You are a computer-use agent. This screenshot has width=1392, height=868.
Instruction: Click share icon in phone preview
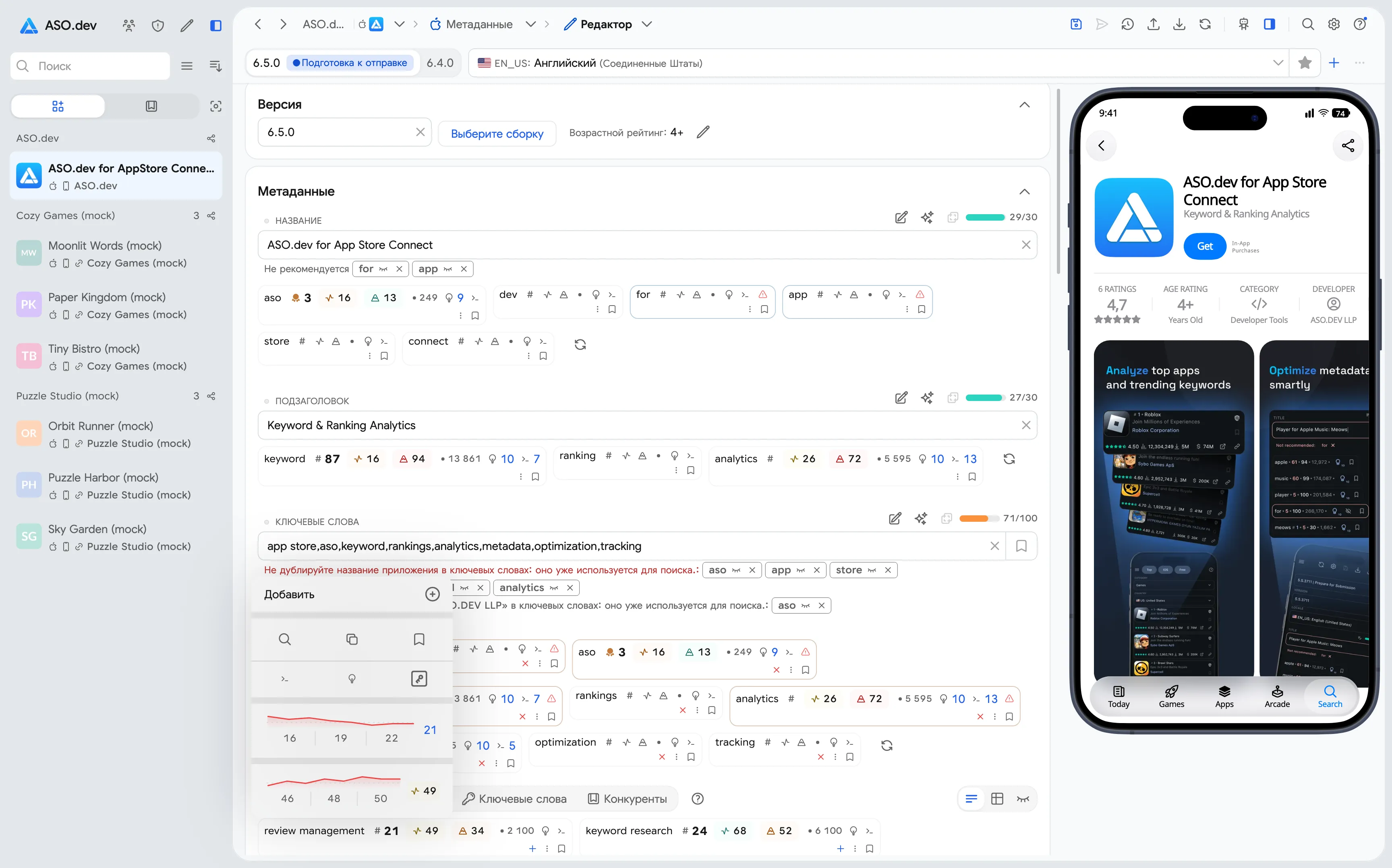[x=1347, y=146]
